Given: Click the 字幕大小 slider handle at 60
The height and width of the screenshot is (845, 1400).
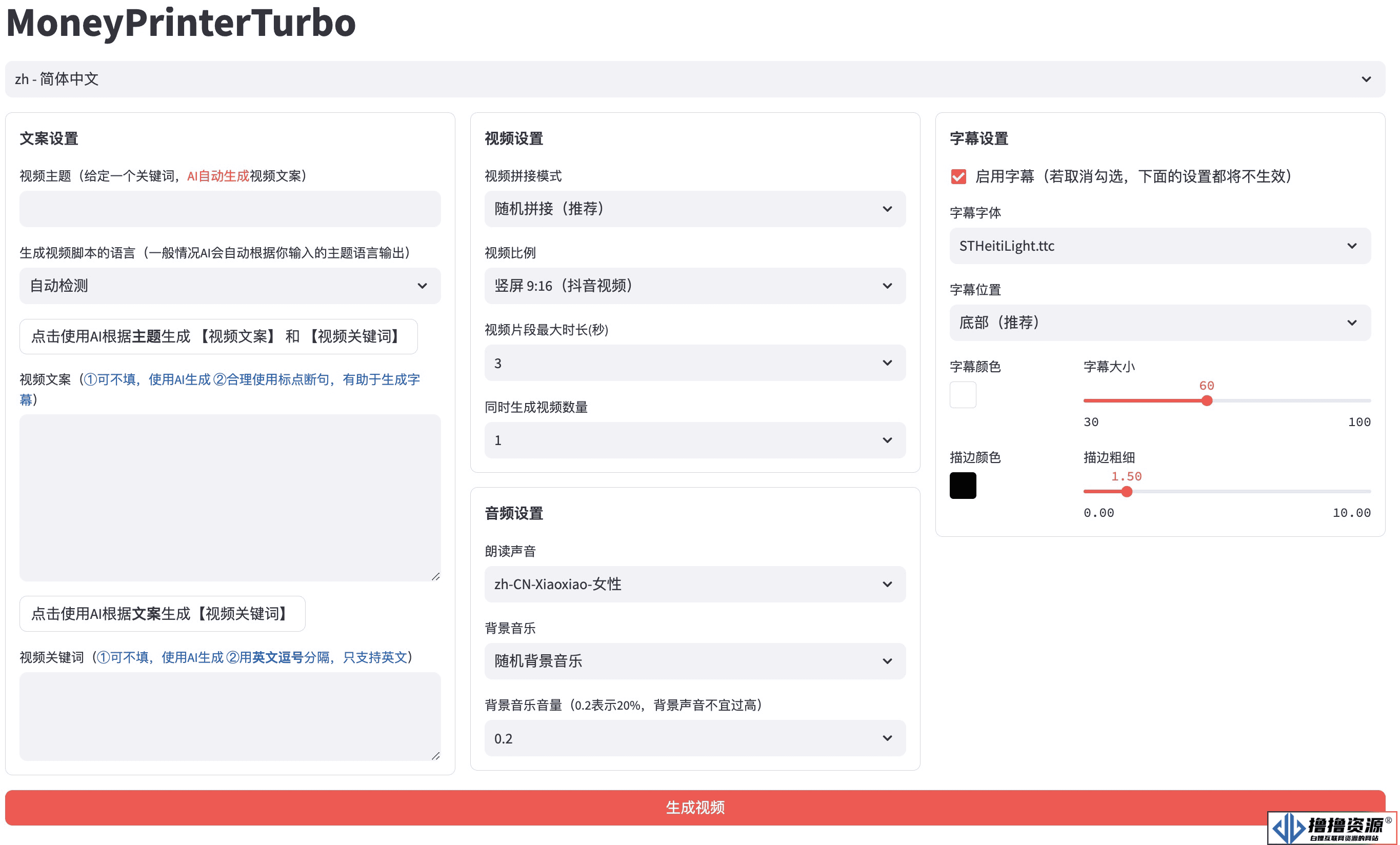Looking at the screenshot, I should [x=1207, y=400].
